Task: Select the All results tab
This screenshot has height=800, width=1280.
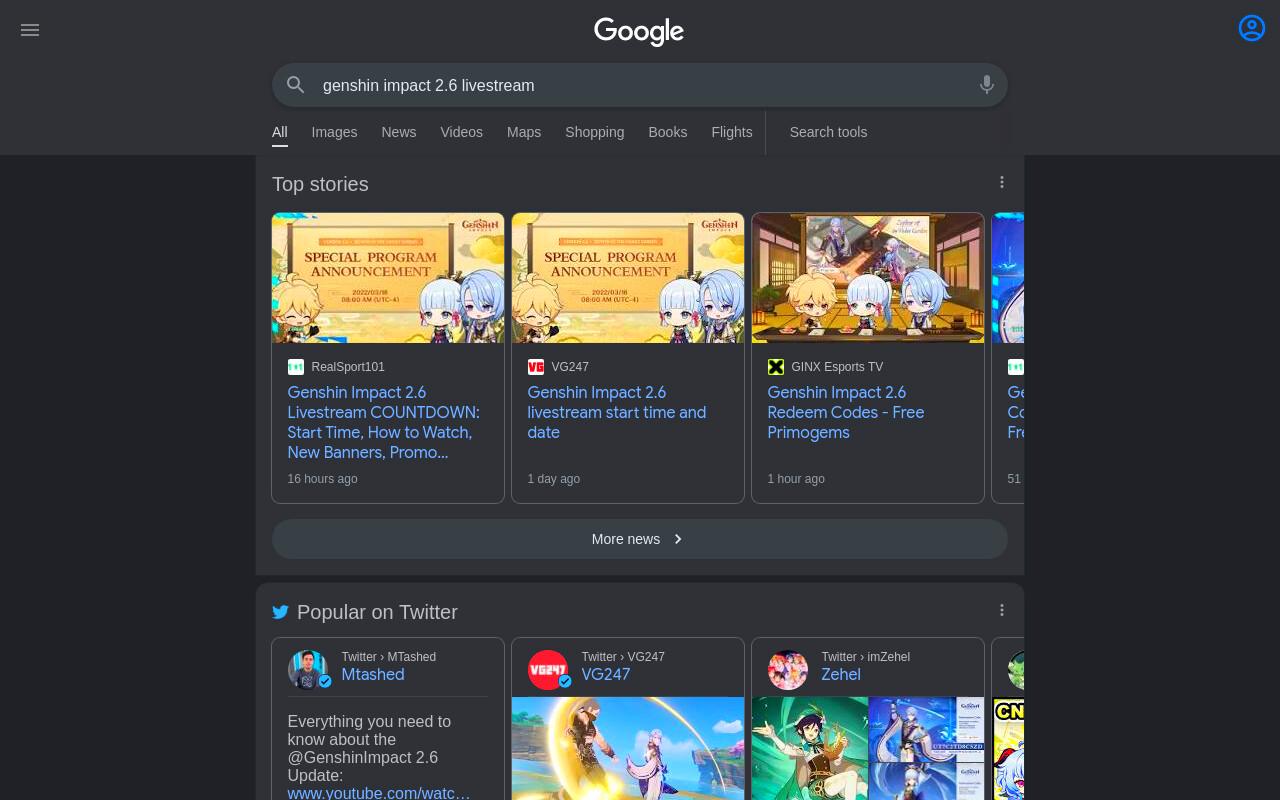Action: pos(280,132)
